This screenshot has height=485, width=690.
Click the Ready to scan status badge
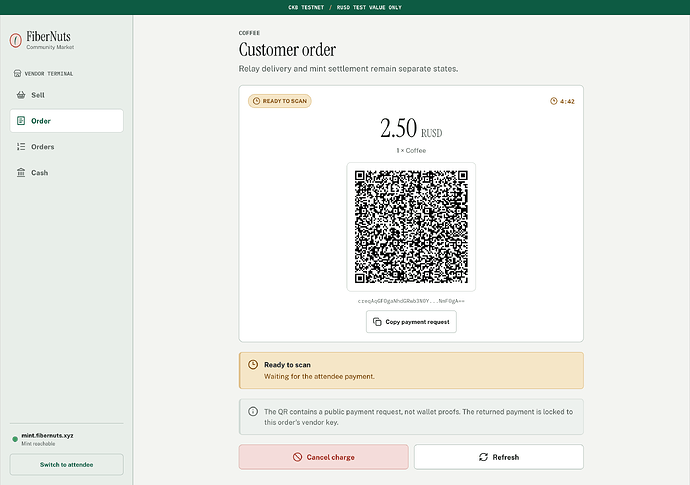[280, 101]
